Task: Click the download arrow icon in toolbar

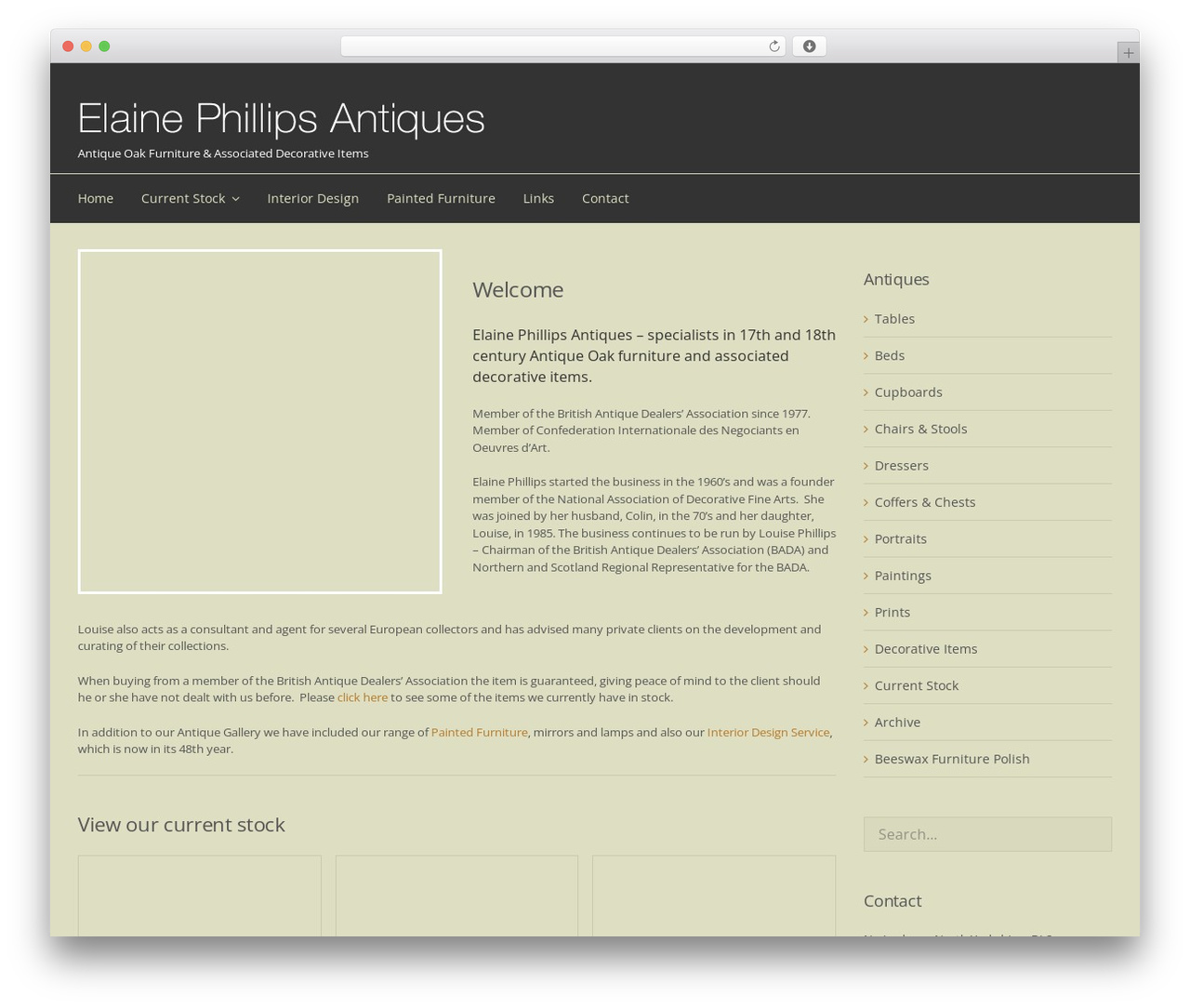Action: pyautogui.click(x=809, y=46)
